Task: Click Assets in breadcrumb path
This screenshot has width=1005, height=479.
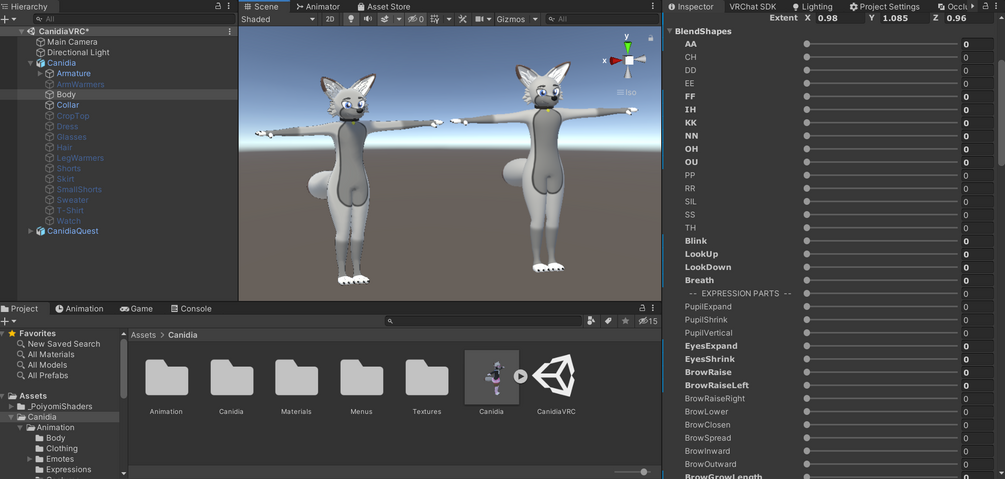Action: [144, 335]
